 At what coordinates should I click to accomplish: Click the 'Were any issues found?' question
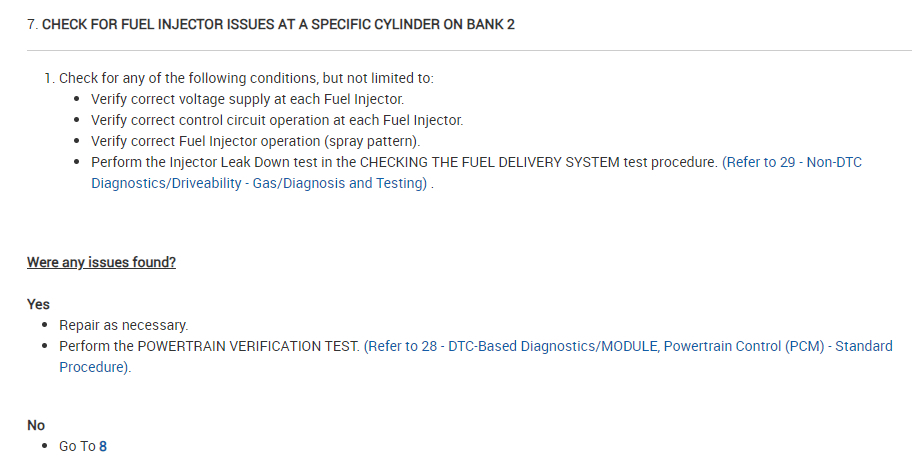click(101, 263)
